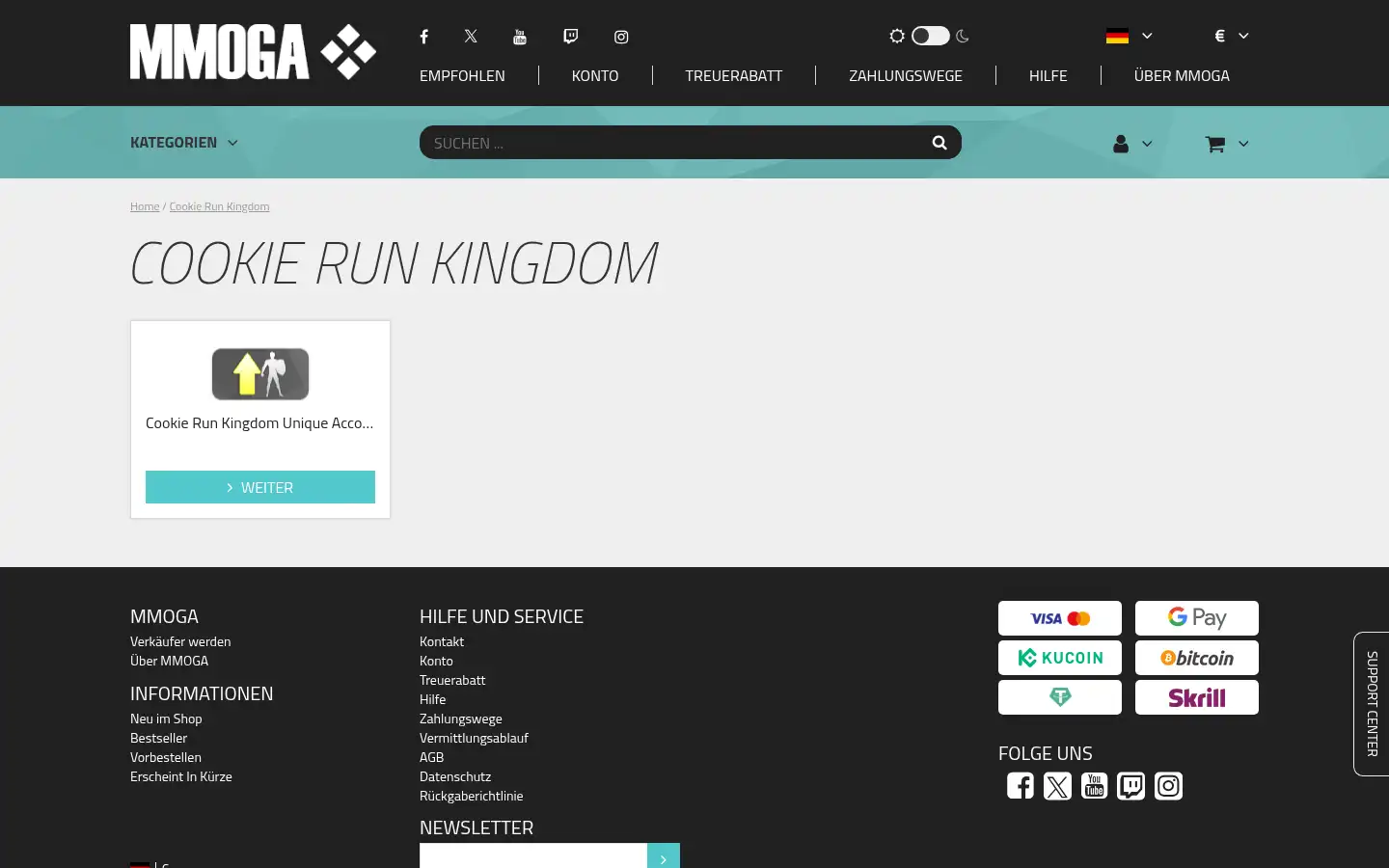Viewport: 1389px width, 868px height.
Task: Open X icon under Folge Uns
Action: [1057, 786]
